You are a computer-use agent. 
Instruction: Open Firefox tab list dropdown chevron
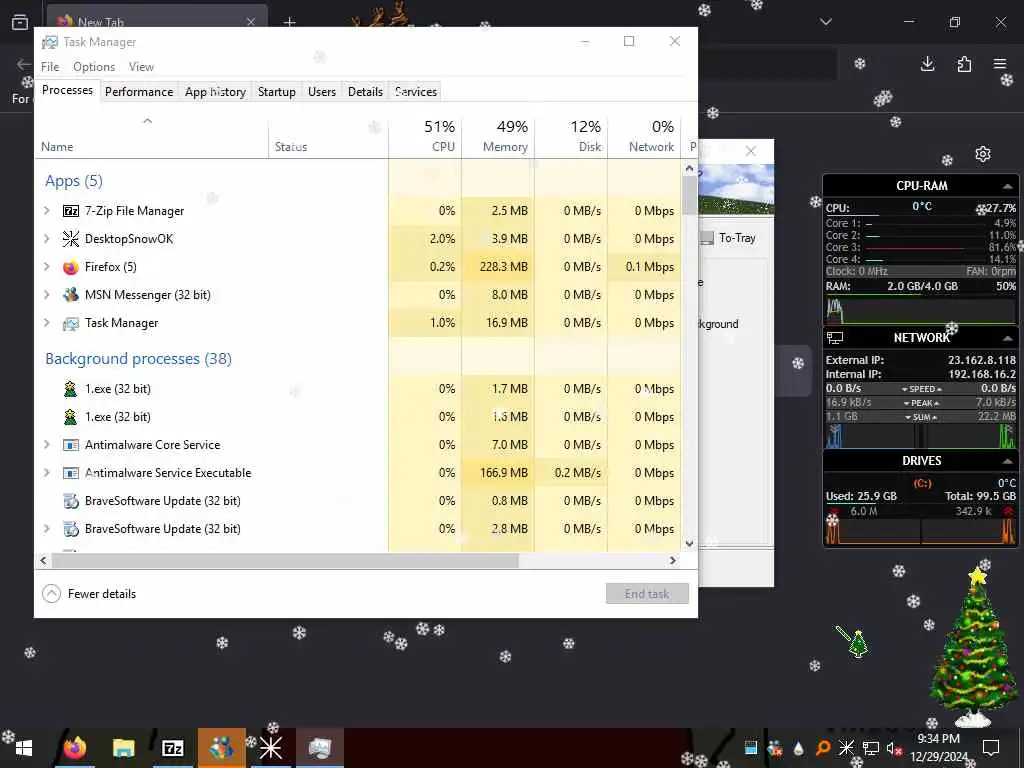pyautogui.click(x=826, y=22)
